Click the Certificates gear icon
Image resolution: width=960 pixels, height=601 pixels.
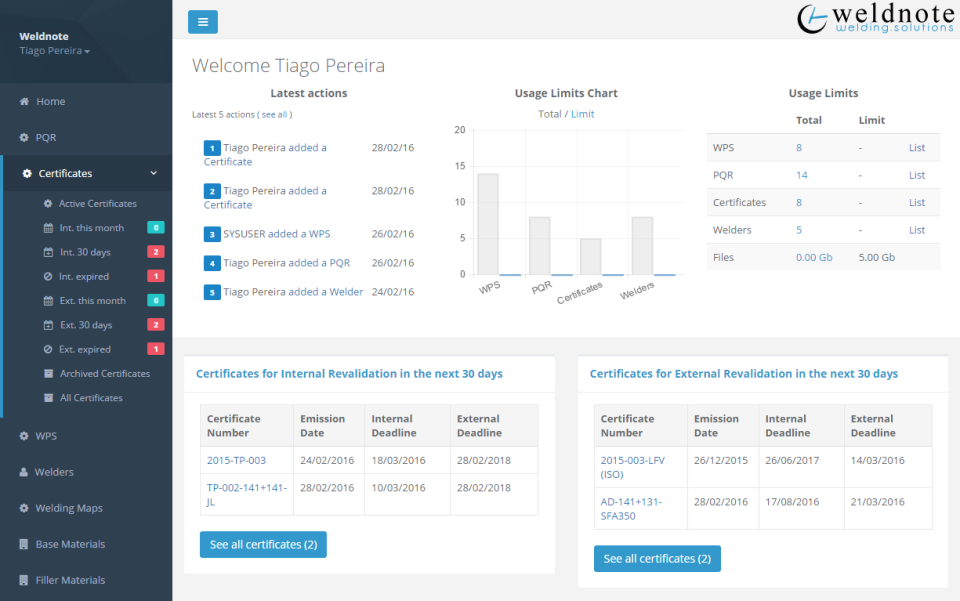coord(27,174)
